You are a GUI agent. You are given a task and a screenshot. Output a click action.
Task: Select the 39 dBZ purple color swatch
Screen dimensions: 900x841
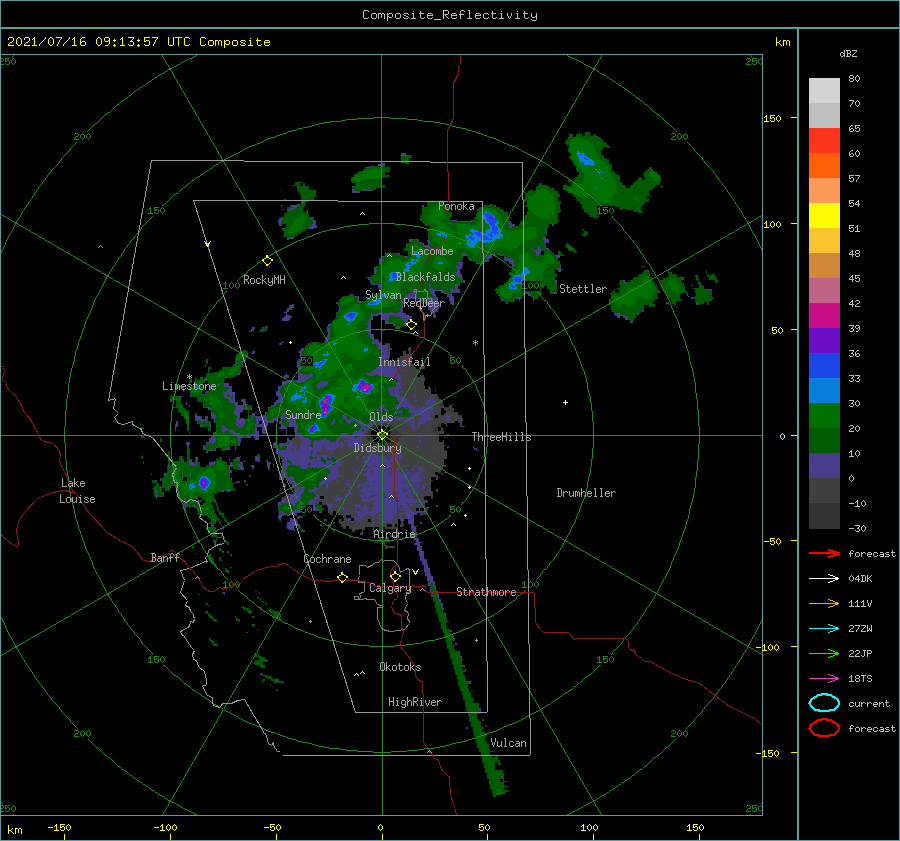pyautogui.click(x=824, y=340)
